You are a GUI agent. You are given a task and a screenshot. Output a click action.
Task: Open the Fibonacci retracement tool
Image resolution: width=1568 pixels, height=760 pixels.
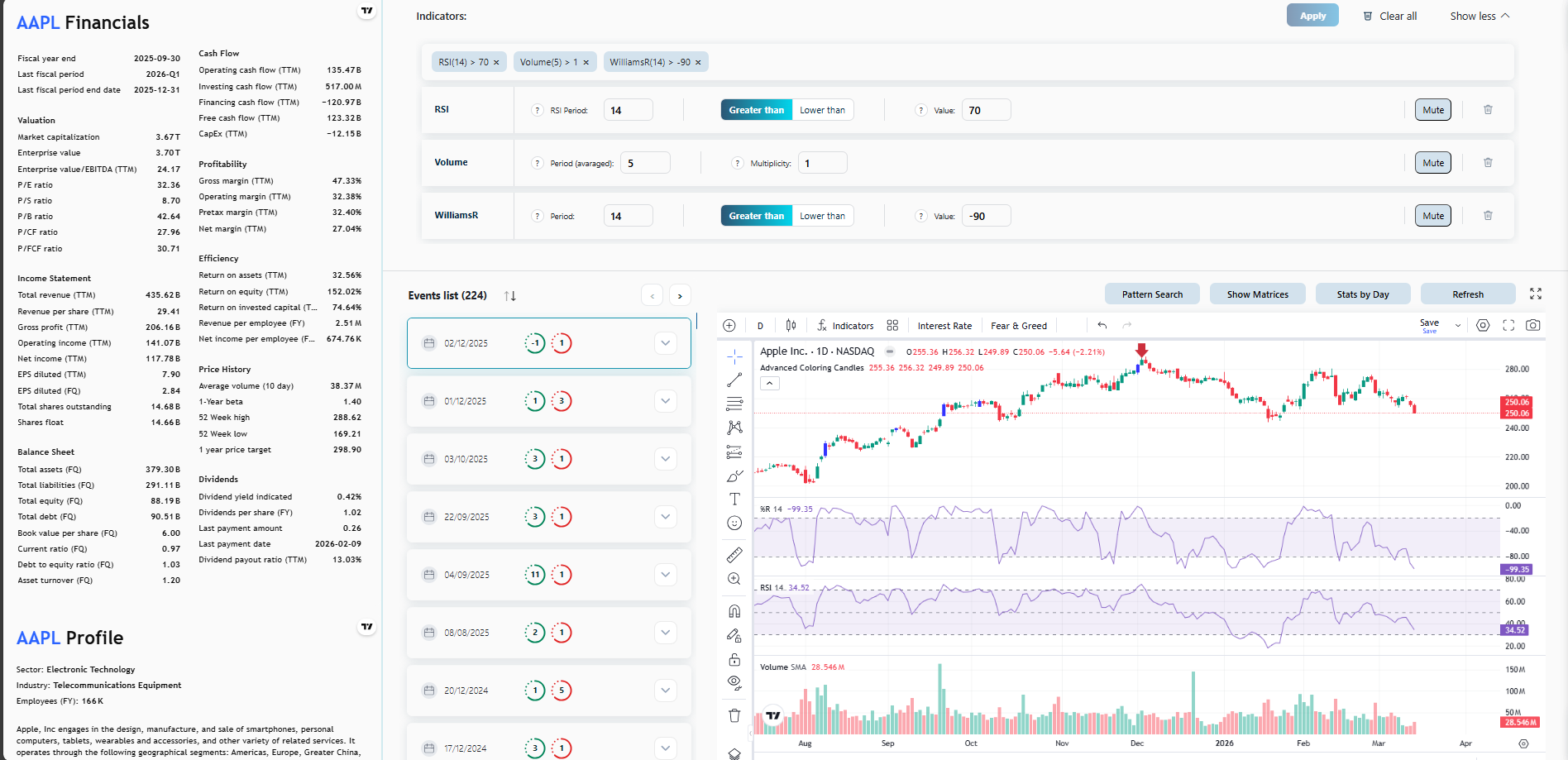734,404
